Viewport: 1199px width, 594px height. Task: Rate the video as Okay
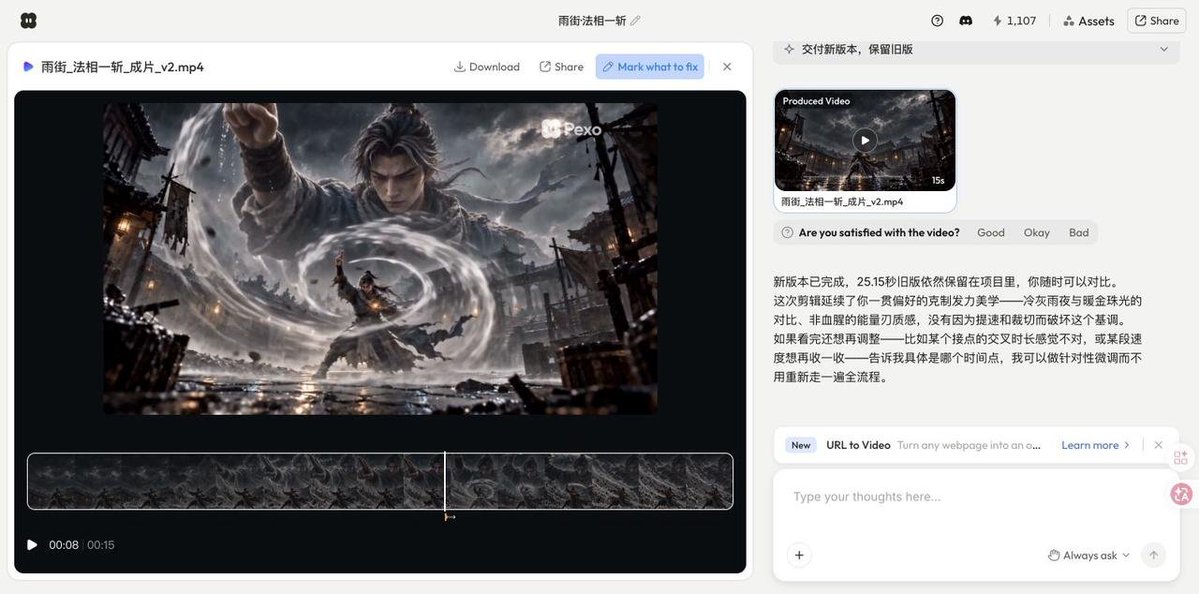(1036, 232)
